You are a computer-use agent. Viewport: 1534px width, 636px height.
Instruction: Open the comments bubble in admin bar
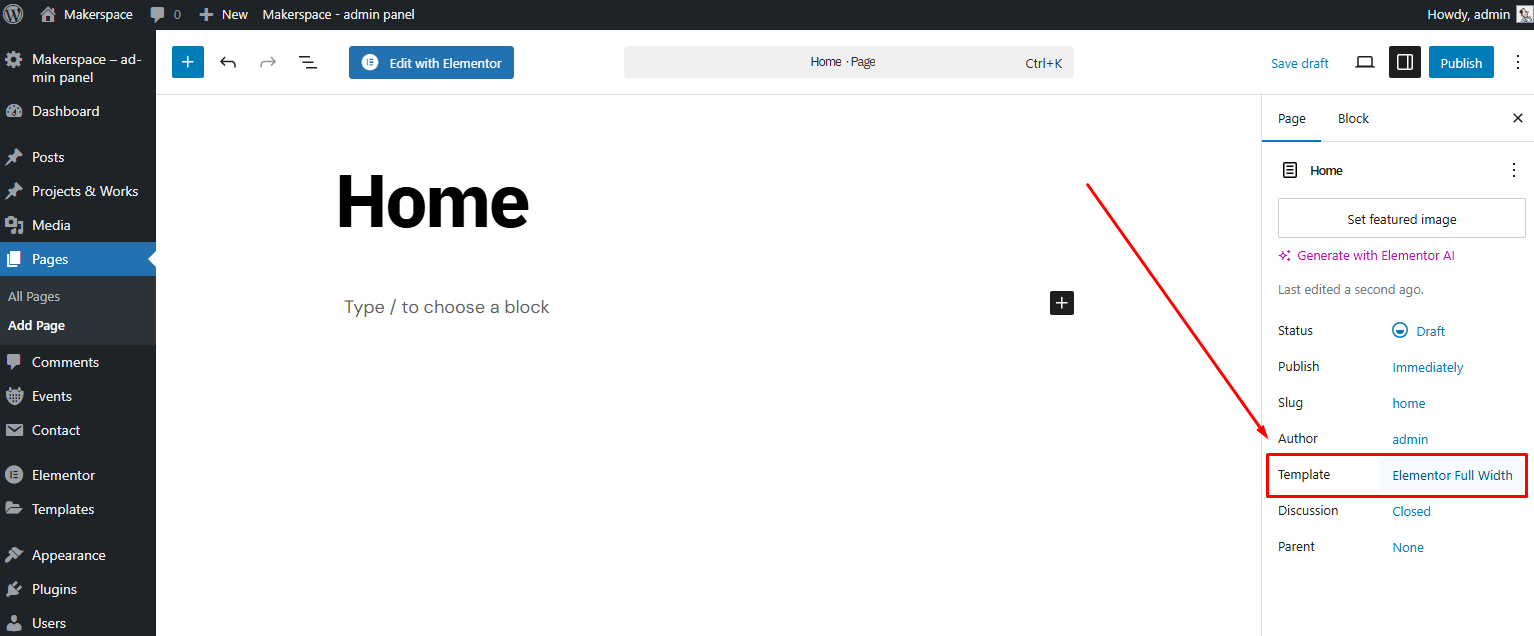tap(165, 14)
